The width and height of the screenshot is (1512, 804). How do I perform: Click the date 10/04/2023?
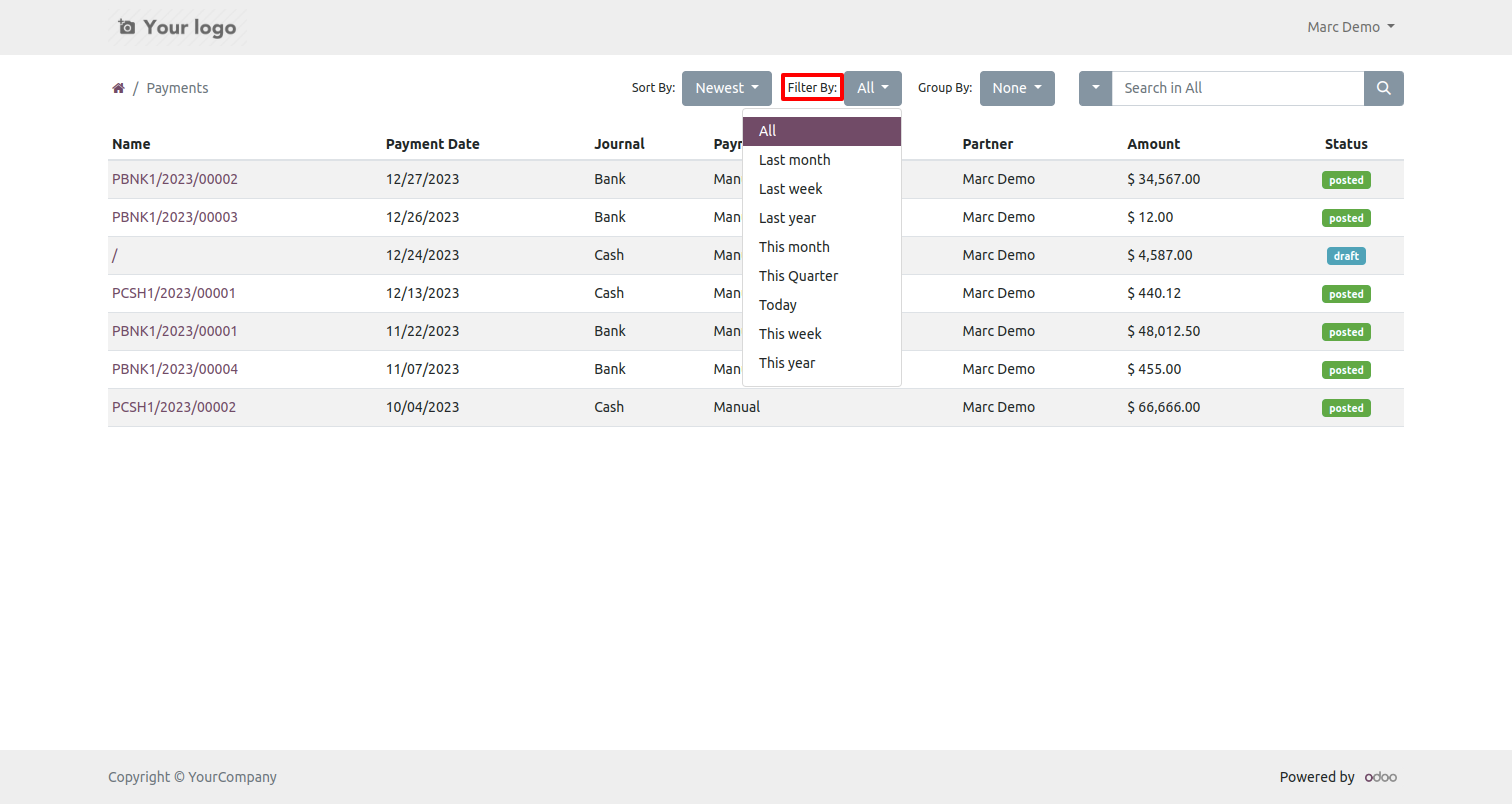tap(423, 407)
